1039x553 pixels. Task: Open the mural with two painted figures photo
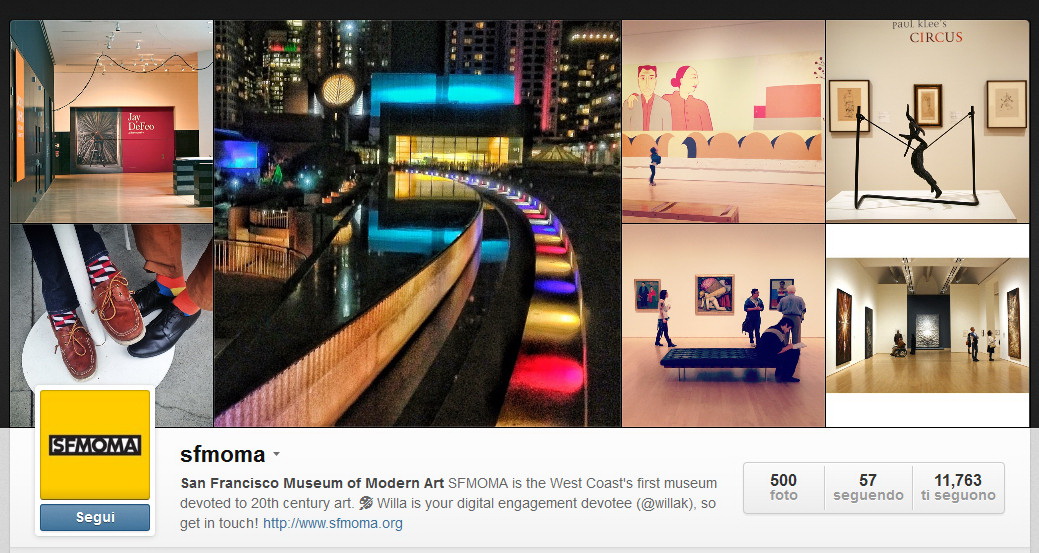pos(723,121)
